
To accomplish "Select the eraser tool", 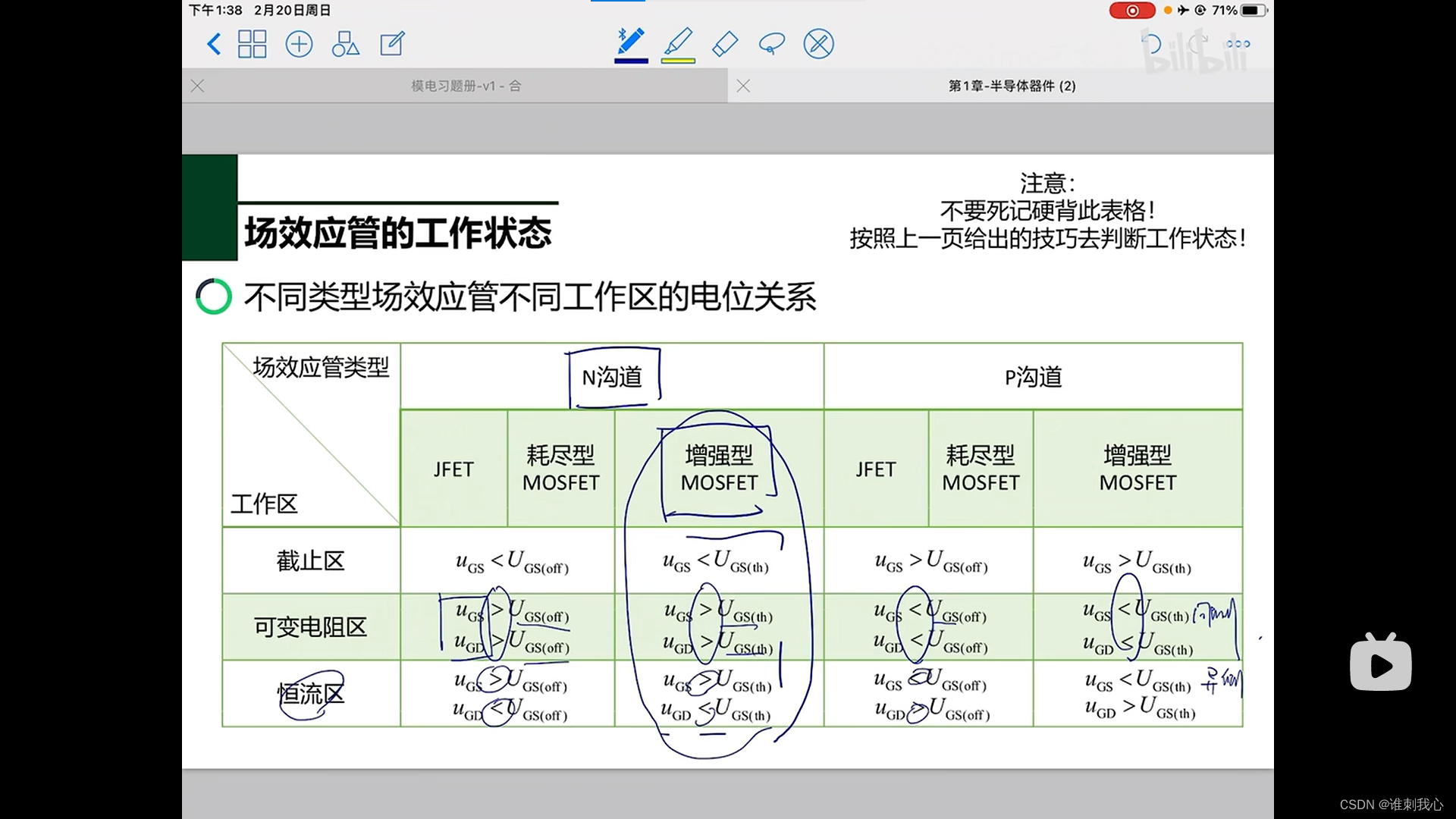I will [725, 44].
